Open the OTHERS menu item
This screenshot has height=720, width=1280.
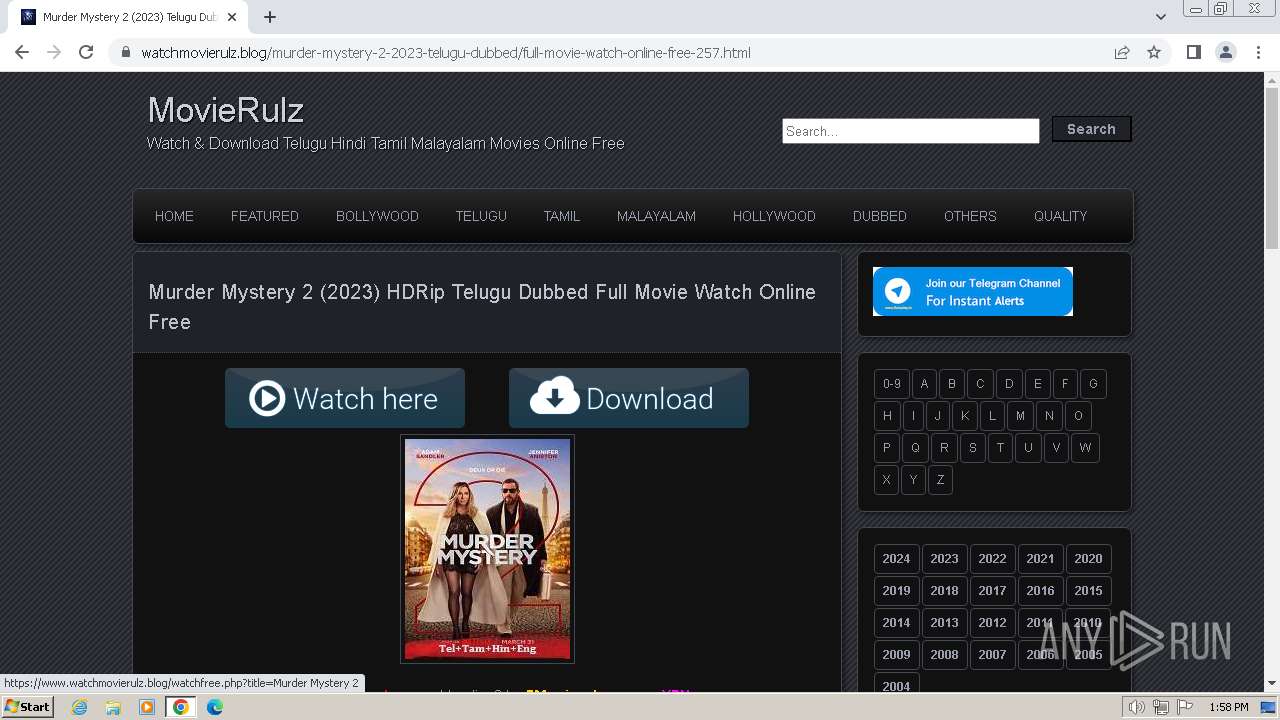tap(970, 216)
